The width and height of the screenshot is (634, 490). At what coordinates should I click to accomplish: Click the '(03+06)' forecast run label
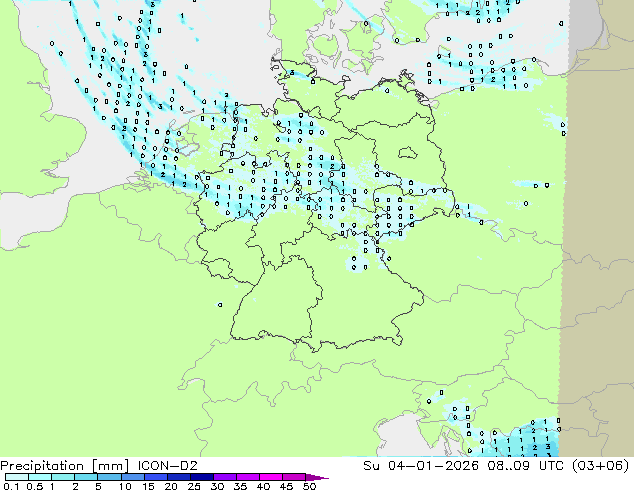[x=601, y=466]
